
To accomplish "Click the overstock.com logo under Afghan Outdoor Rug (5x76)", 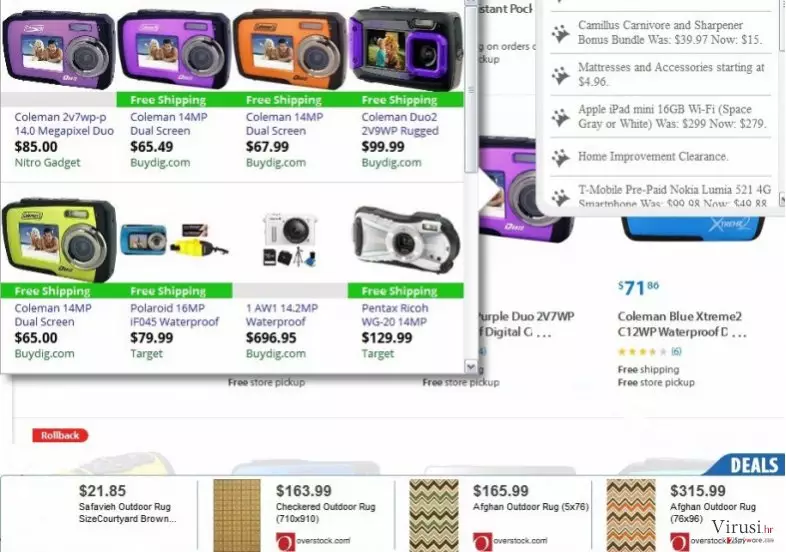I will pos(510,541).
